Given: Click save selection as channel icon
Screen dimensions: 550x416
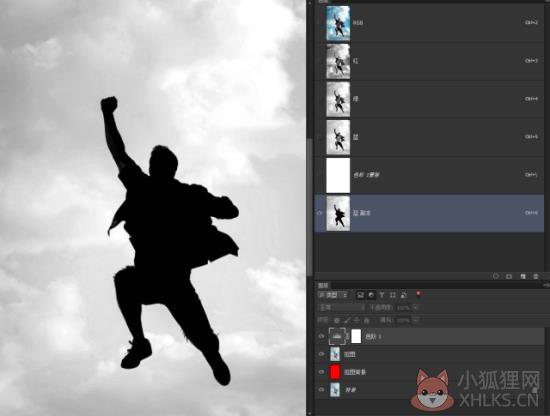Looking at the screenshot, I should click(509, 276).
